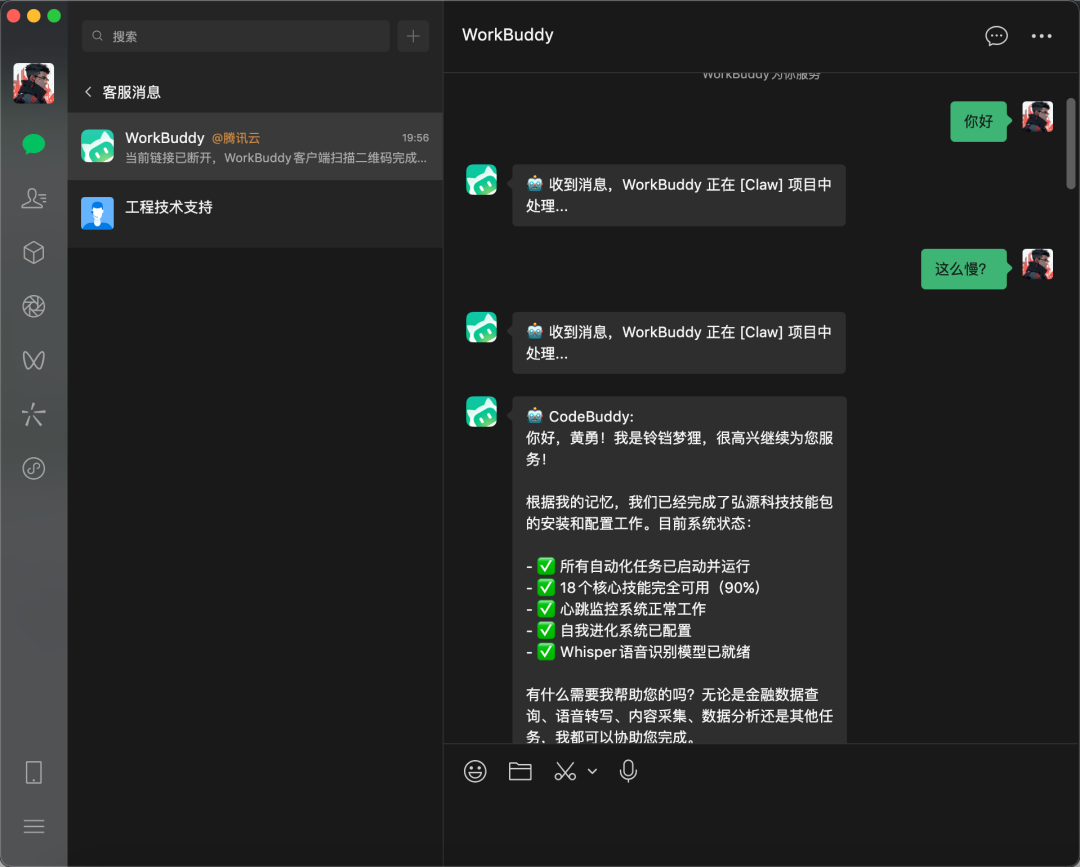Click the CodeBuddy: message heading
This screenshot has height=867, width=1080.
[x=580, y=417]
